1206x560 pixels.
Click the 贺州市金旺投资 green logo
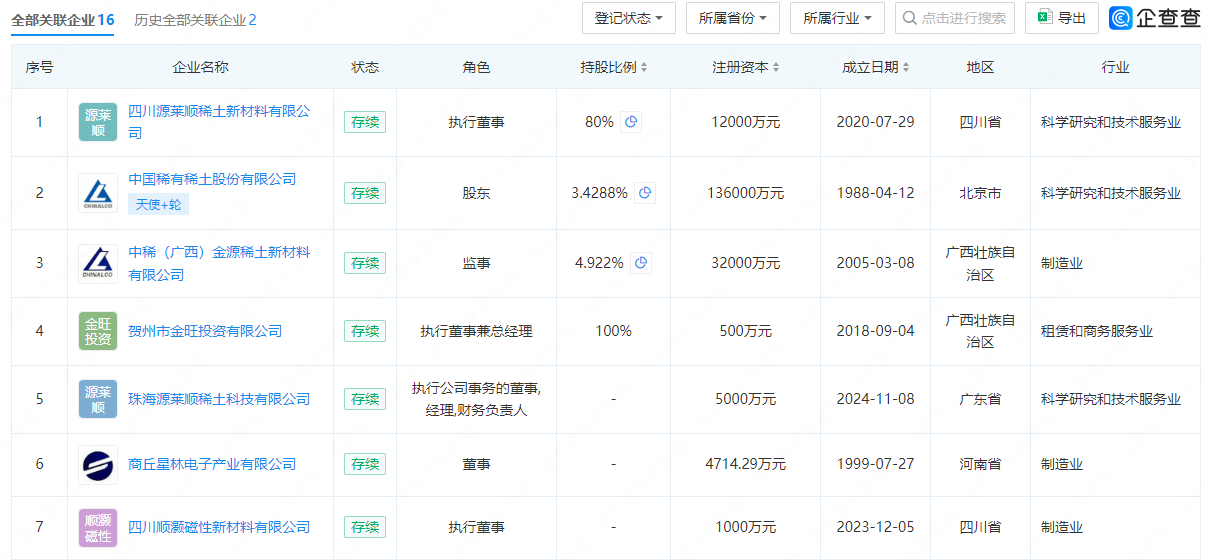tap(98, 331)
